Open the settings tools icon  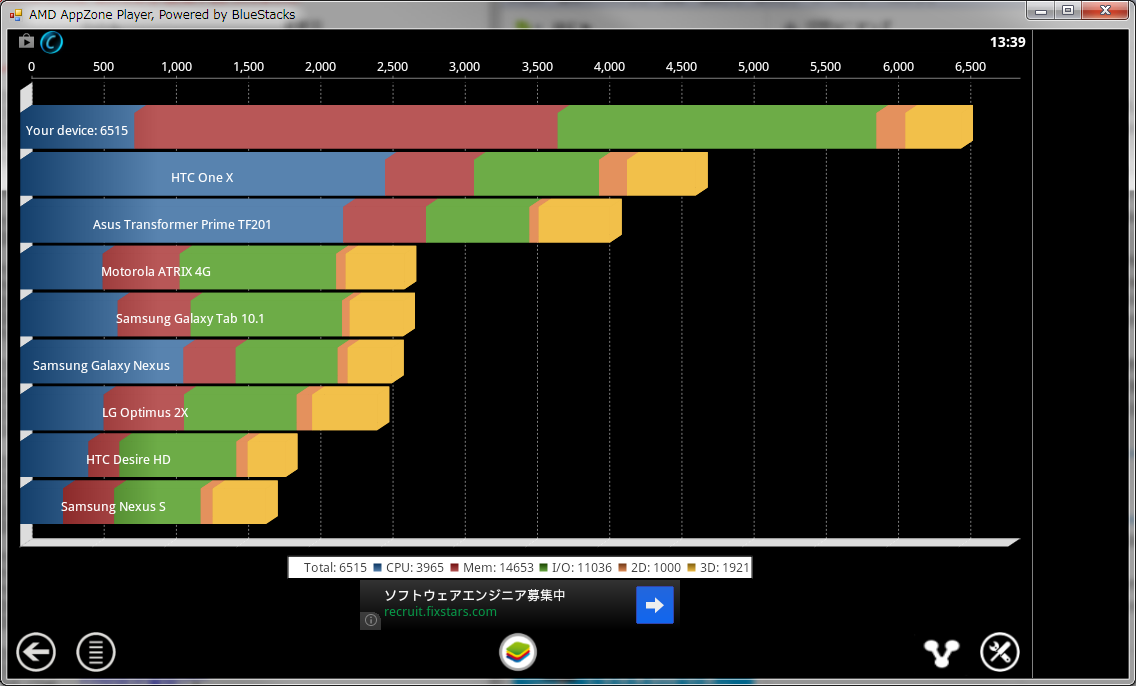point(1000,652)
